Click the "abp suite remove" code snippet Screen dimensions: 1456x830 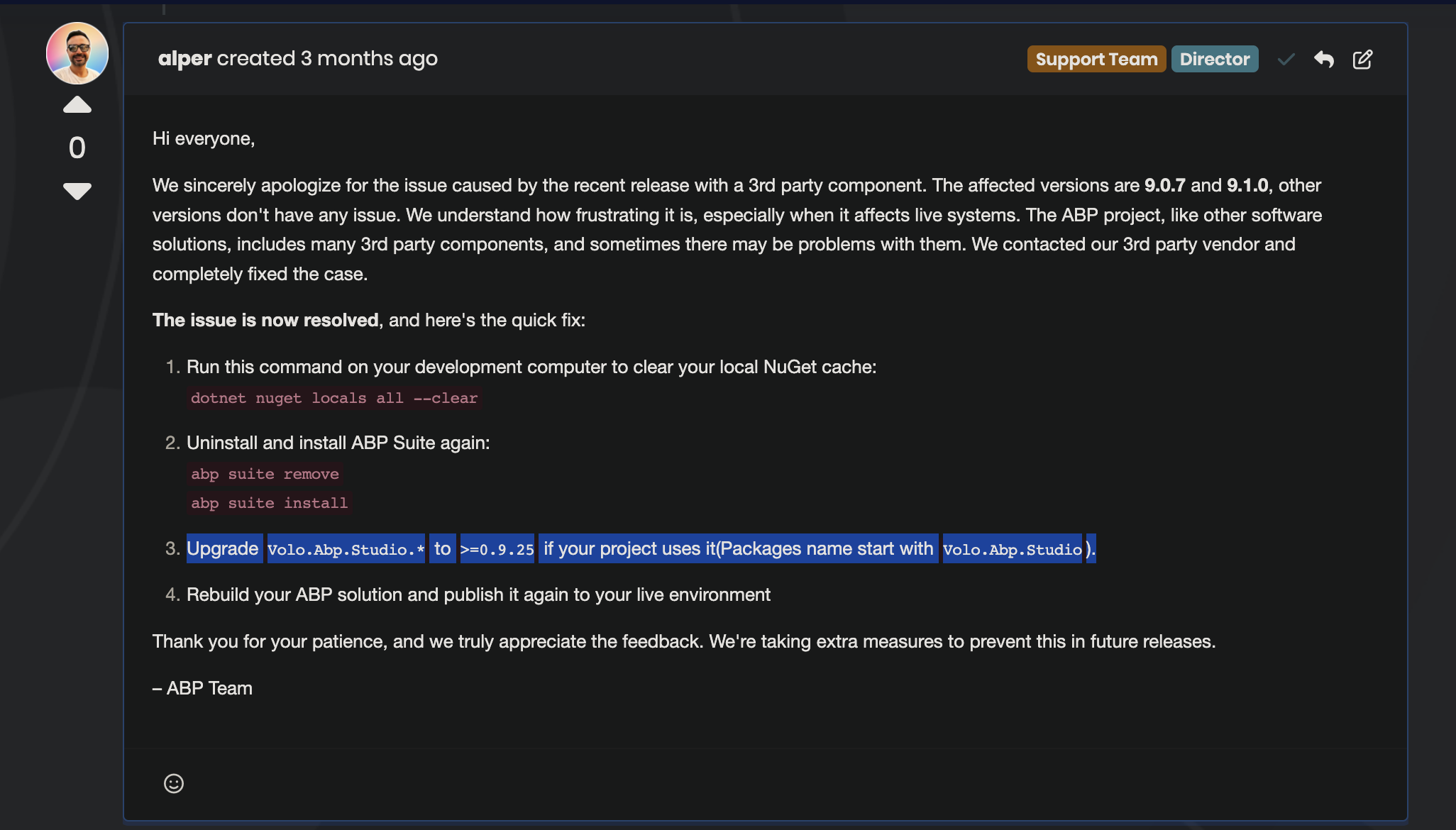coord(265,474)
